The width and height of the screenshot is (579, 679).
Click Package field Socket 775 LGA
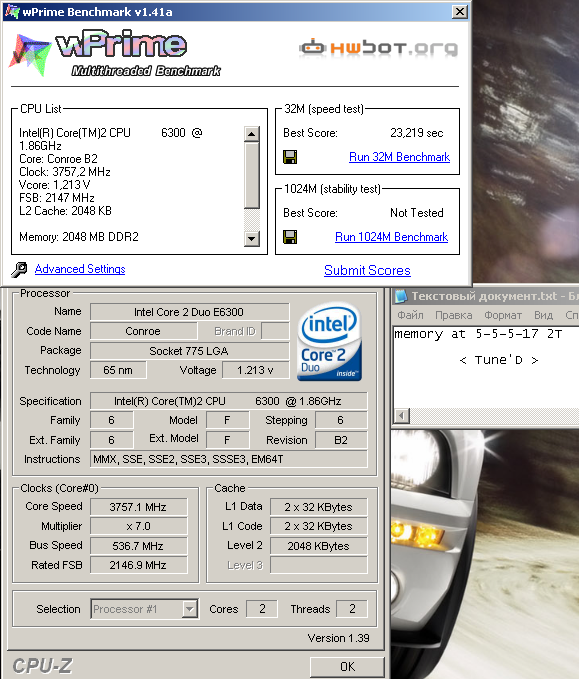click(x=189, y=351)
